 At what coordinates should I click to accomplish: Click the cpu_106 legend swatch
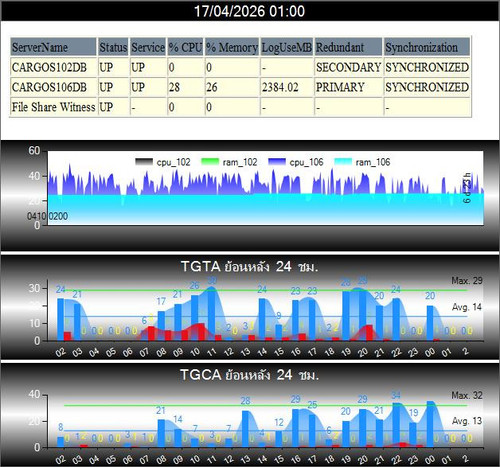point(277,162)
